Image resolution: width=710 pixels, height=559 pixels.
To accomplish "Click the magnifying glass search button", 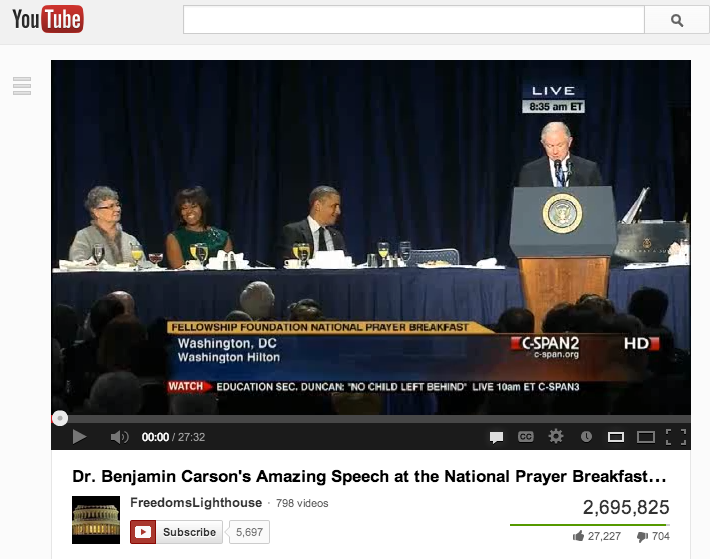I will point(676,20).
